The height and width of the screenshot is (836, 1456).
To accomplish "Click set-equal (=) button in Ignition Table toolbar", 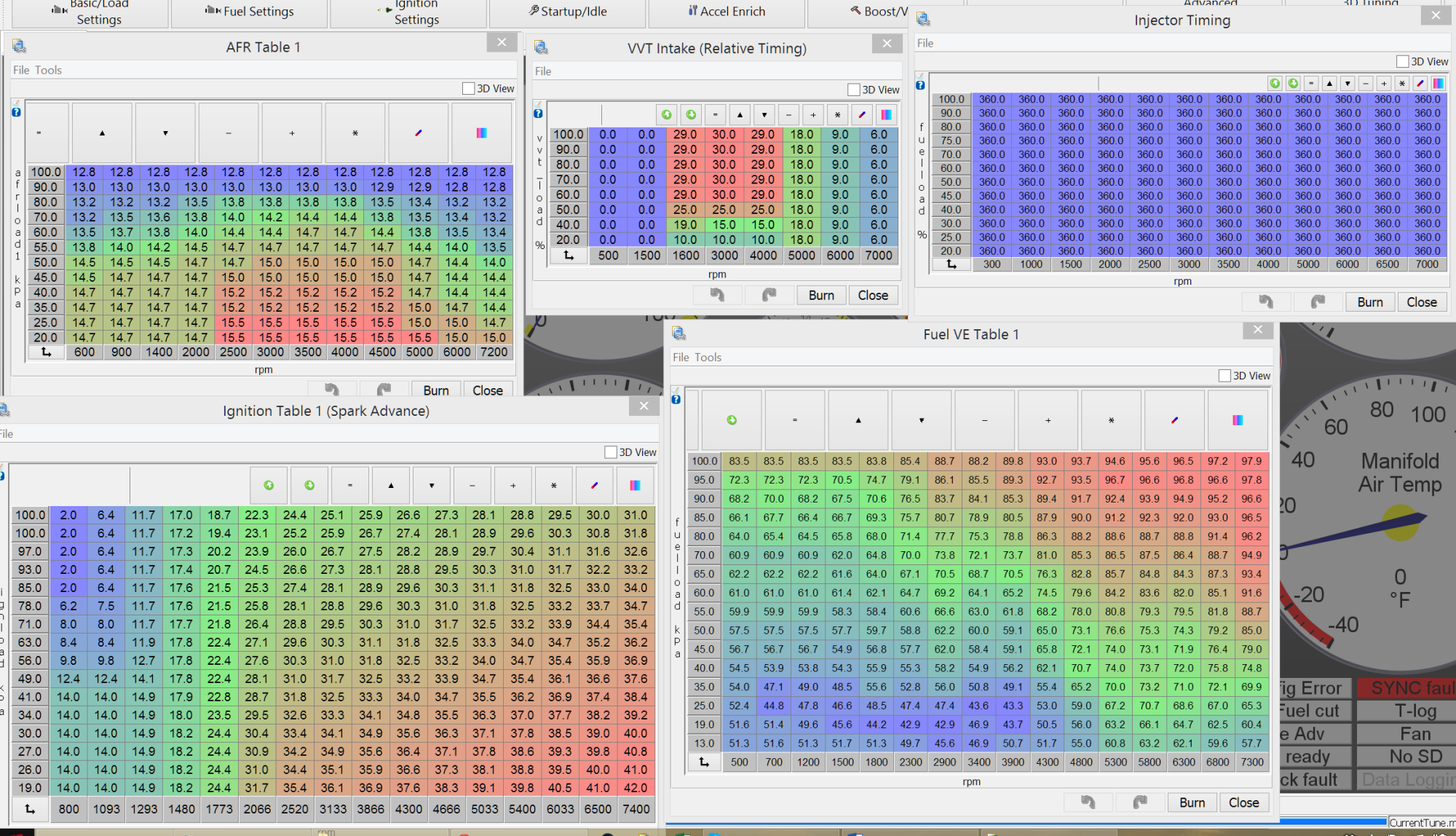I will pyautogui.click(x=350, y=486).
